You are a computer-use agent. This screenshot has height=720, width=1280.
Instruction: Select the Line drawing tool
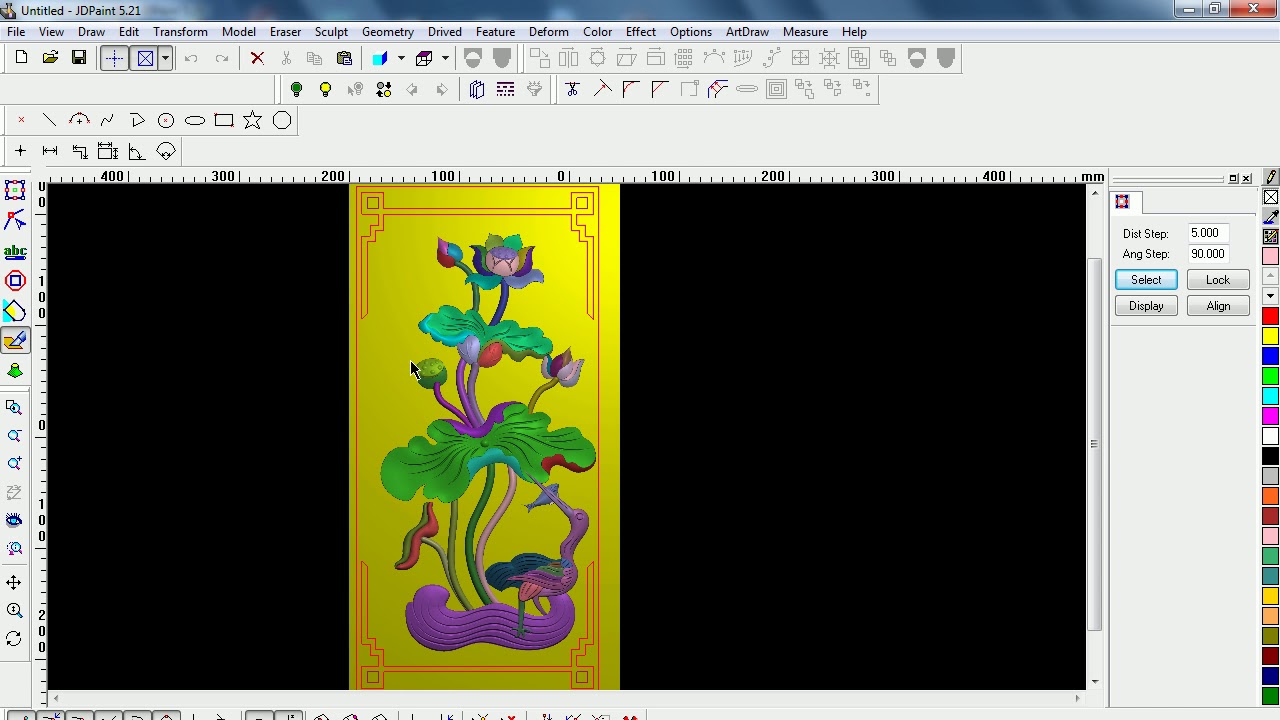pyautogui.click(x=50, y=121)
